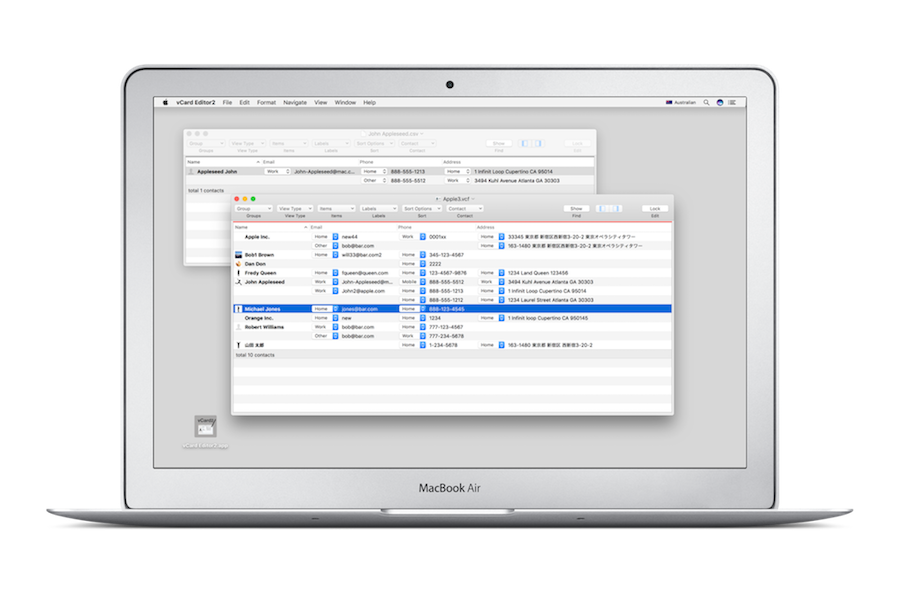Click Michael Jones's contact photo
Image resolution: width=900 pixels, height=591 pixels.
pyautogui.click(x=239, y=309)
